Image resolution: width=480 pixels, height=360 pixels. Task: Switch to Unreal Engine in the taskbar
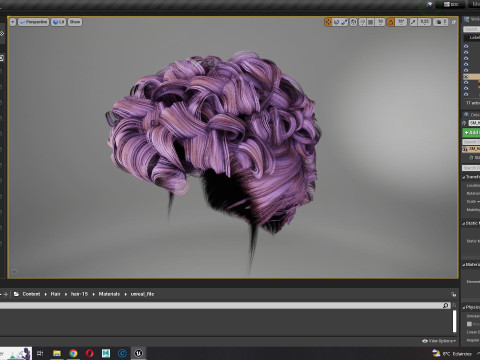(139, 353)
